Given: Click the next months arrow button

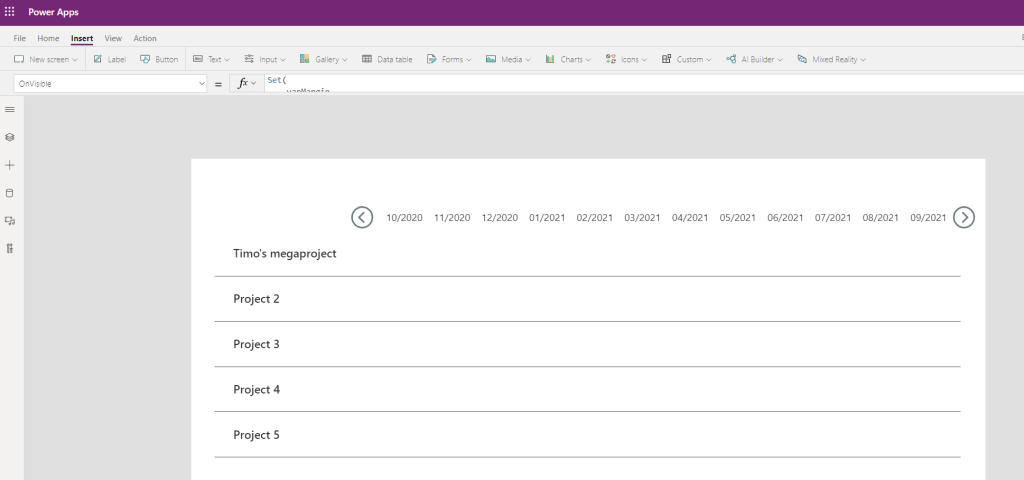Looking at the screenshot, I should tap(964, 217).
